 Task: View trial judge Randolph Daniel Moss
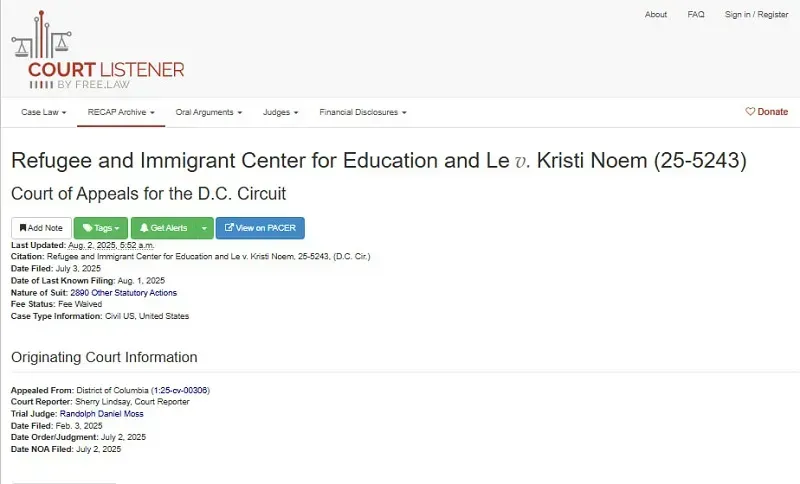tap(102, 414)
